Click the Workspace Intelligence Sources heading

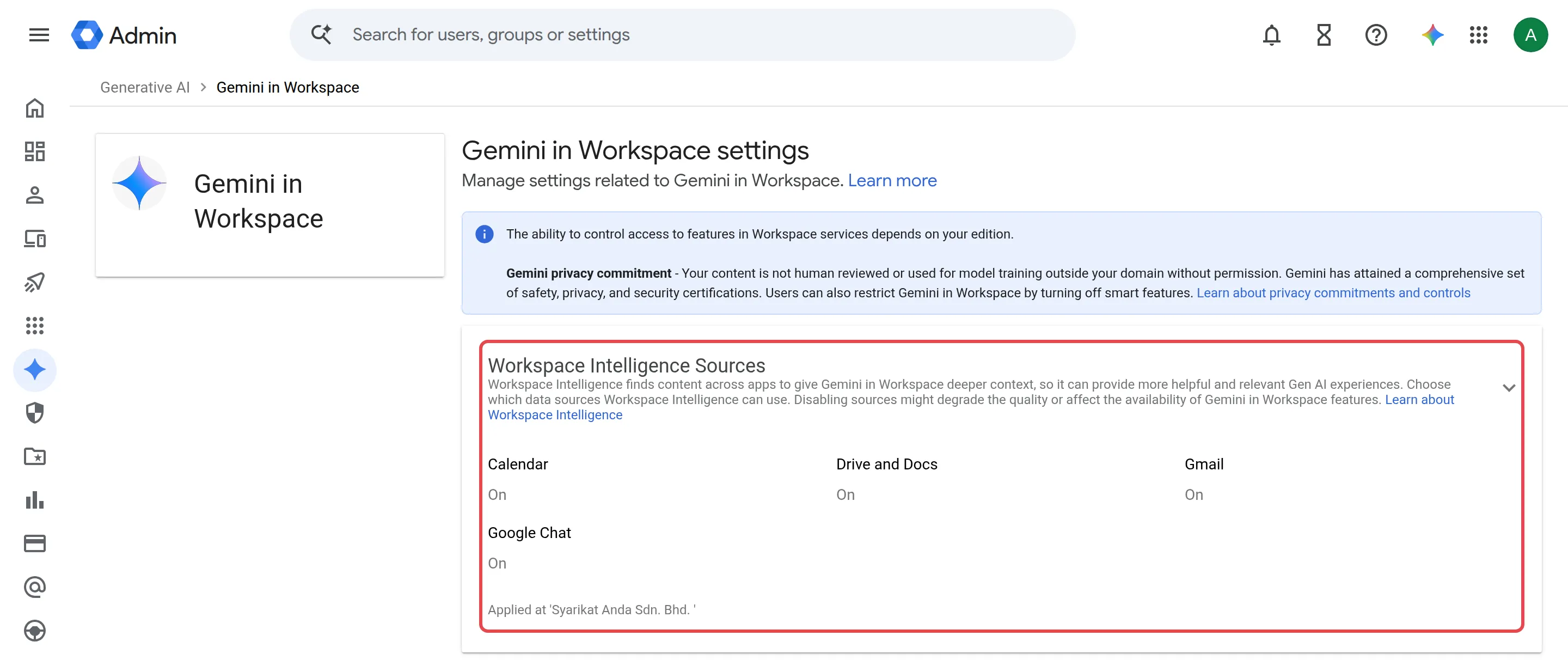click(626, 365)
